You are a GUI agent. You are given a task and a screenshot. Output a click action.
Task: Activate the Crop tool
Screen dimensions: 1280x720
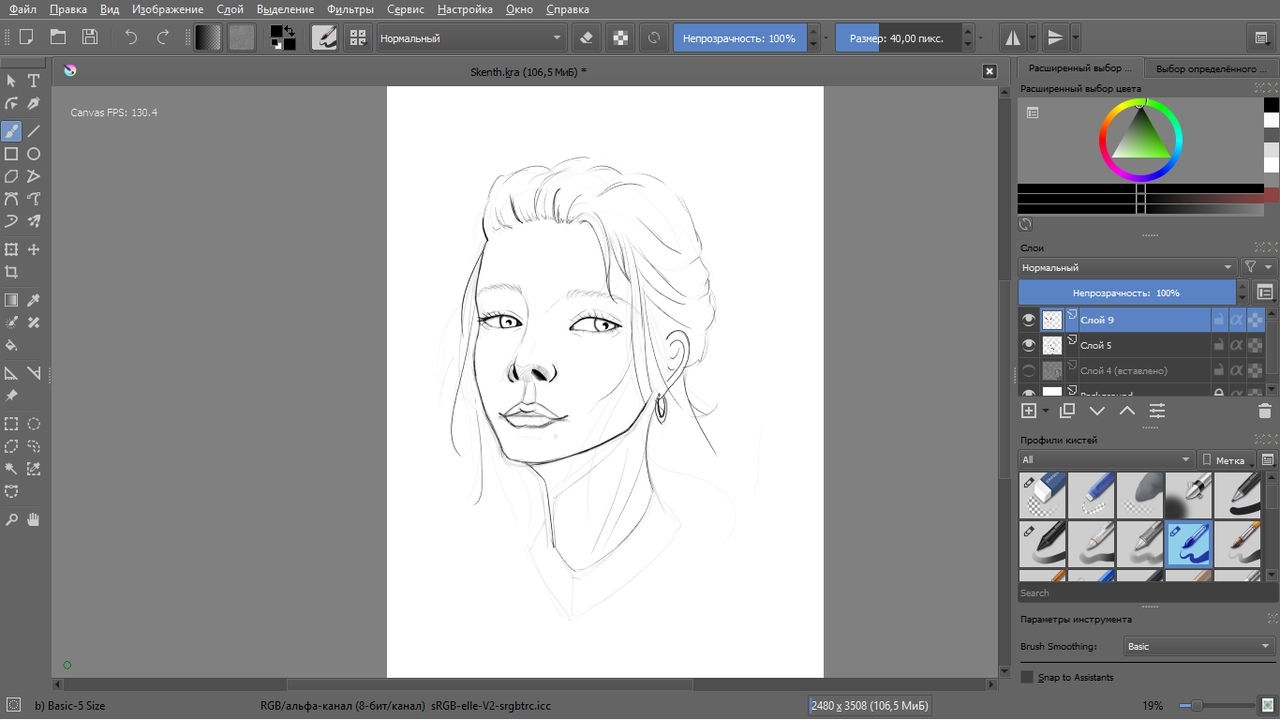pos(11,272)
